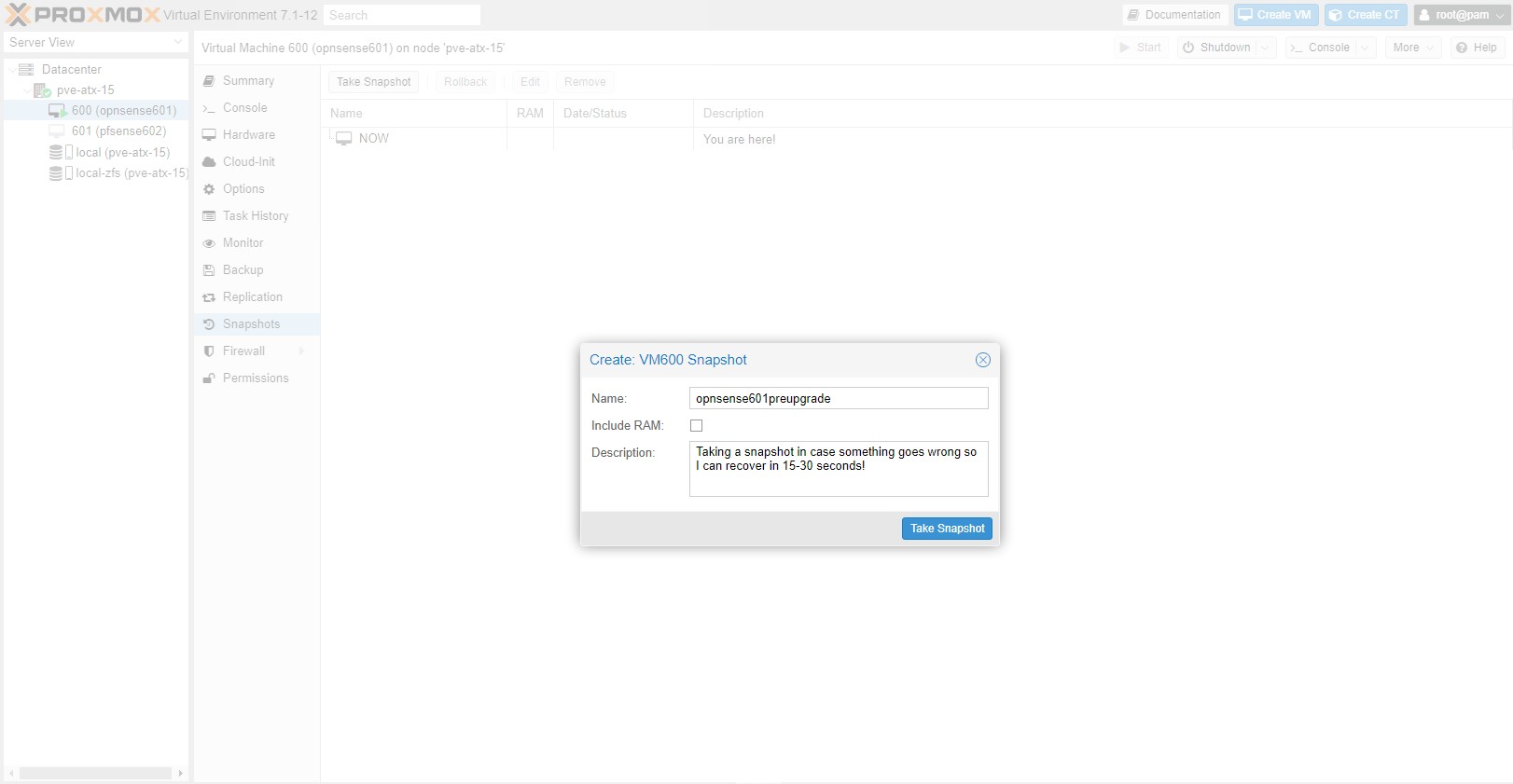This screenshot has height=784, width=1513.
Task: Open the root@pam user menu arrow
Action: click(1500, 15)
